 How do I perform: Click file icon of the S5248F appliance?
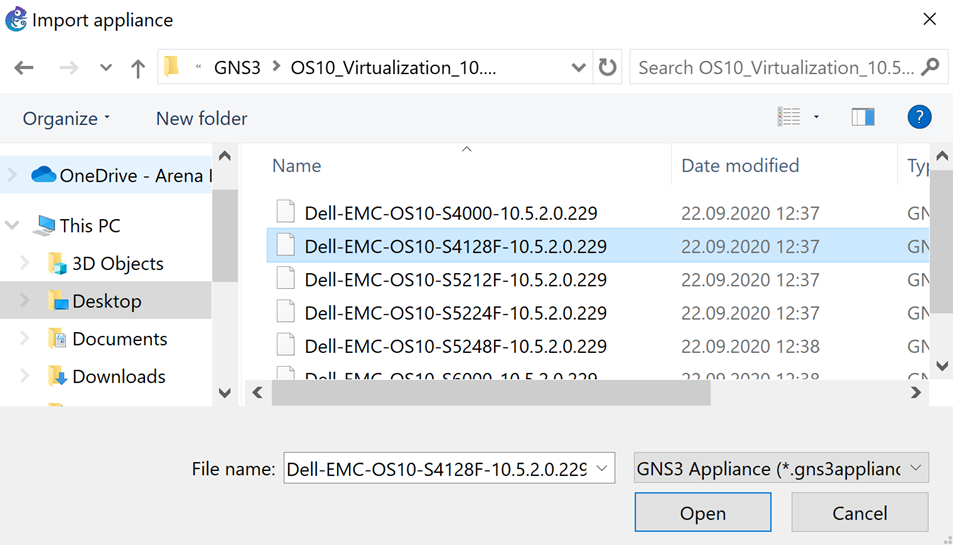pos(286,344)
